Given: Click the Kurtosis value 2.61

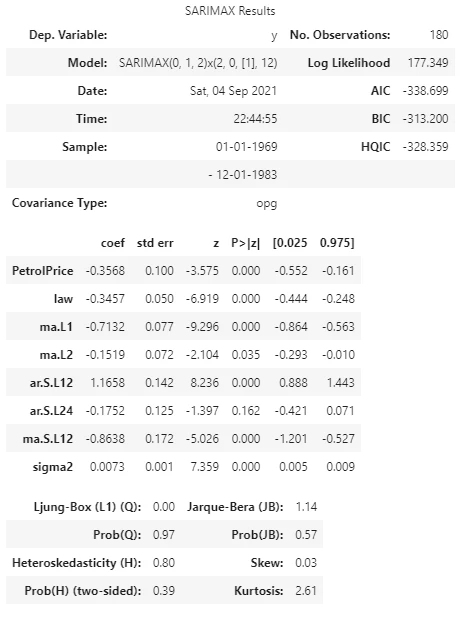Looking at the screenshot, I should (306, 591).
